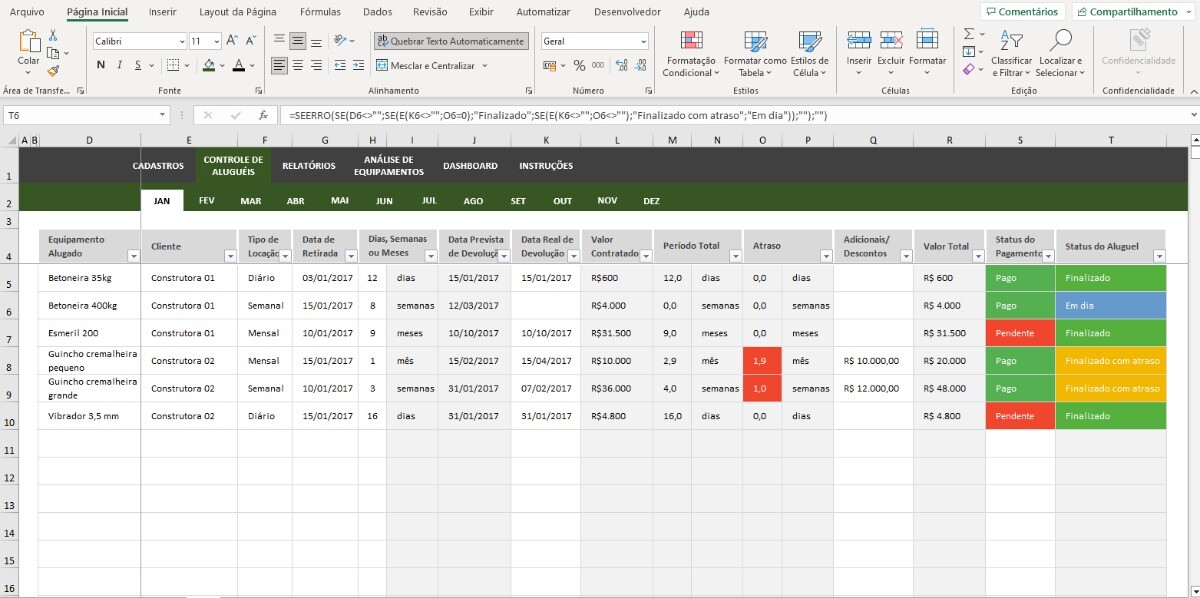
Task: Click the font color red A swatch
Action: click(238, 66)
